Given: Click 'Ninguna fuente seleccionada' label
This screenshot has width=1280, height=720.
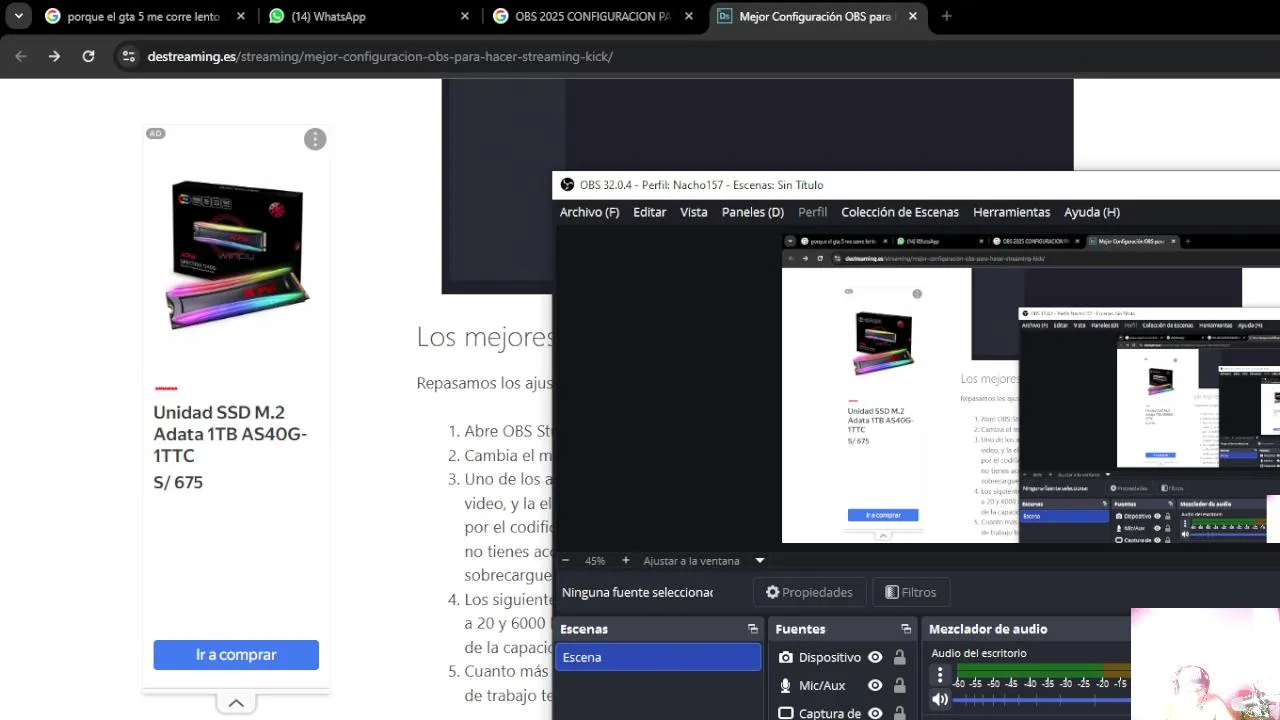Looking at the screenshot, I should [637, 592].
